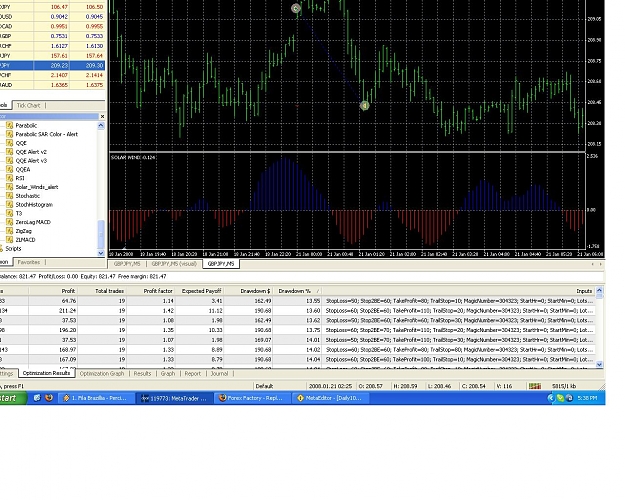
Task: Sort results by Profit factor column
Action: [158, 291]
